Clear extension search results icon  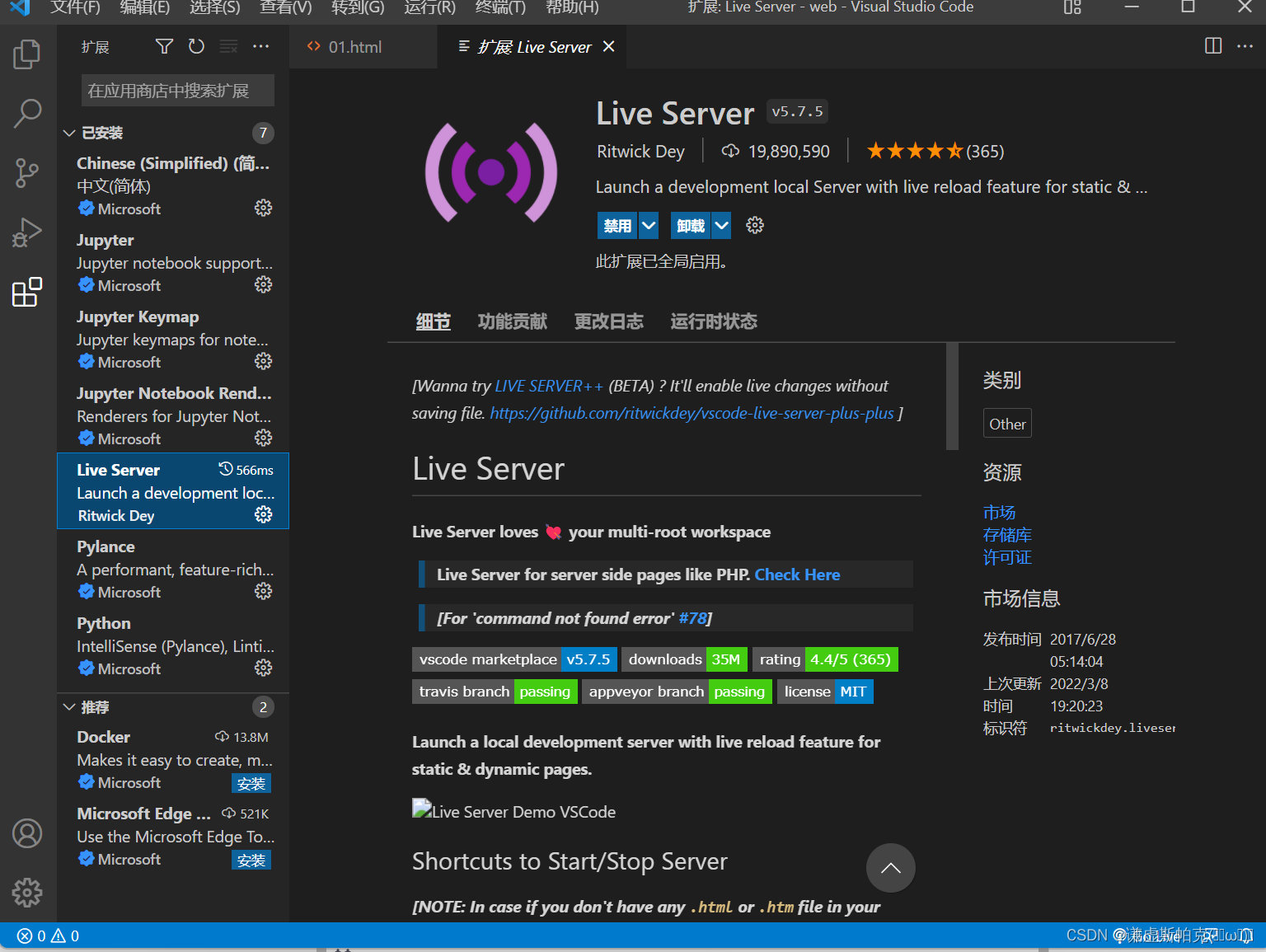pyautogui.click(x=228, y=46)
